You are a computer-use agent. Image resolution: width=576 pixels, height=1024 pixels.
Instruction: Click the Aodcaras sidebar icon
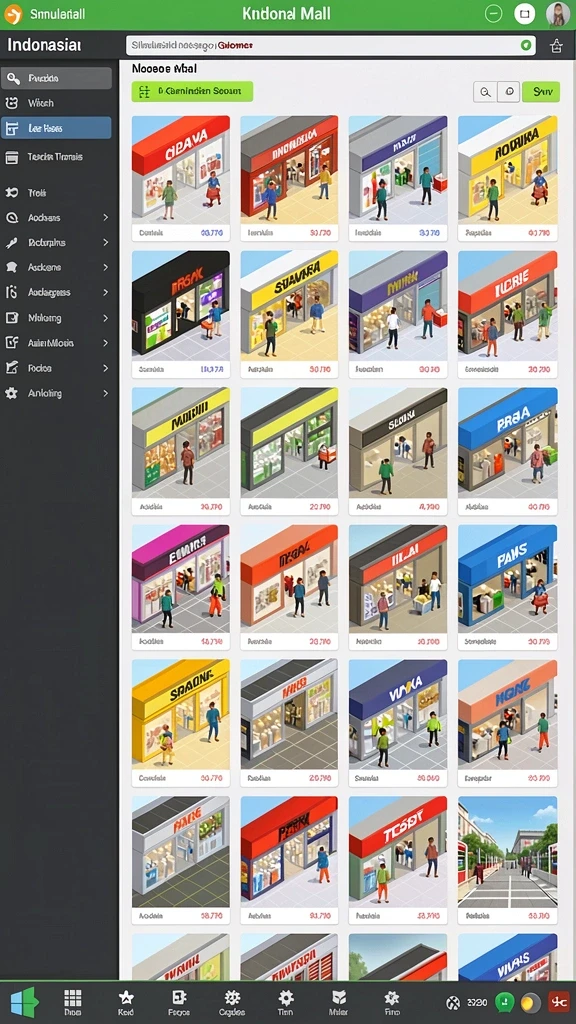(x=11, y=217)
